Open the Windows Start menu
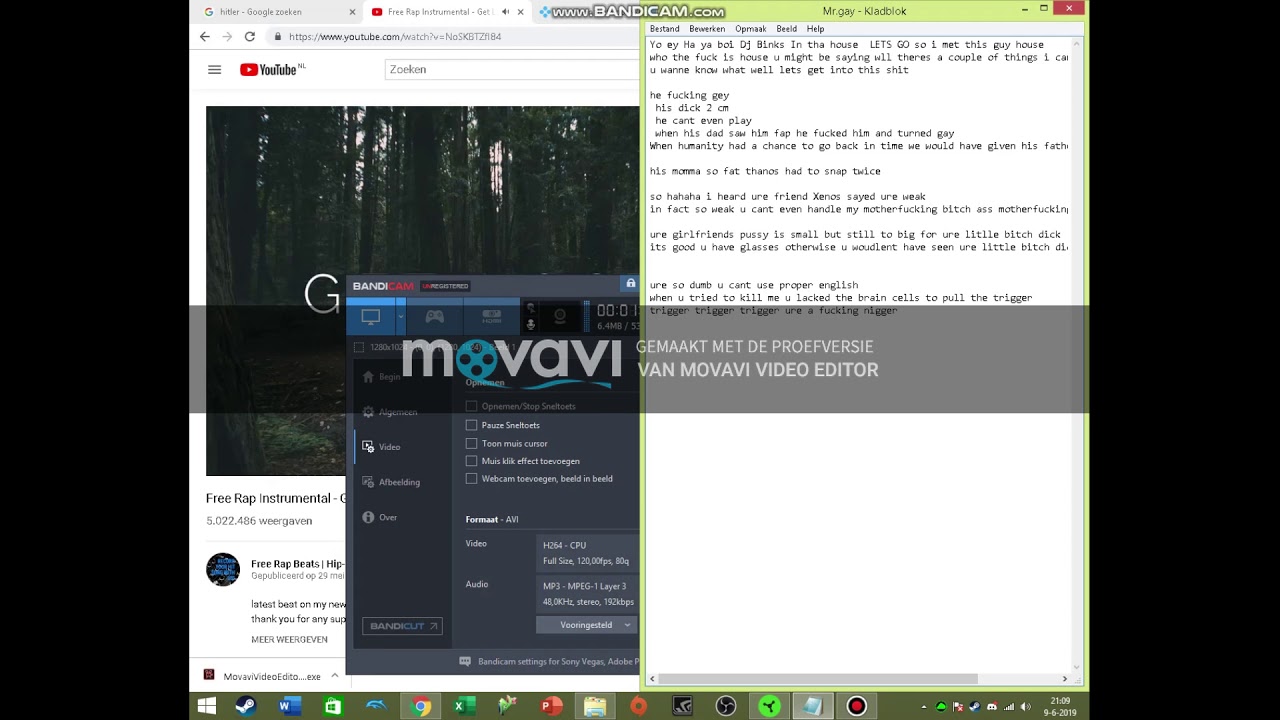 (207, 706)
